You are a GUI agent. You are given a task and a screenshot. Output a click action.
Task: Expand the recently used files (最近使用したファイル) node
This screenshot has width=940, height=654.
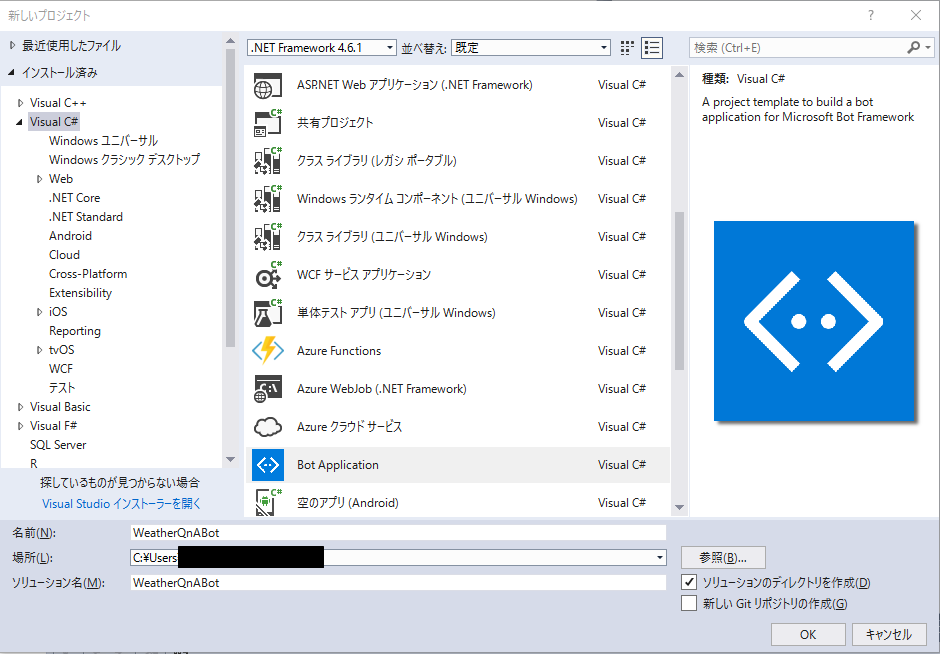[12, 46]
